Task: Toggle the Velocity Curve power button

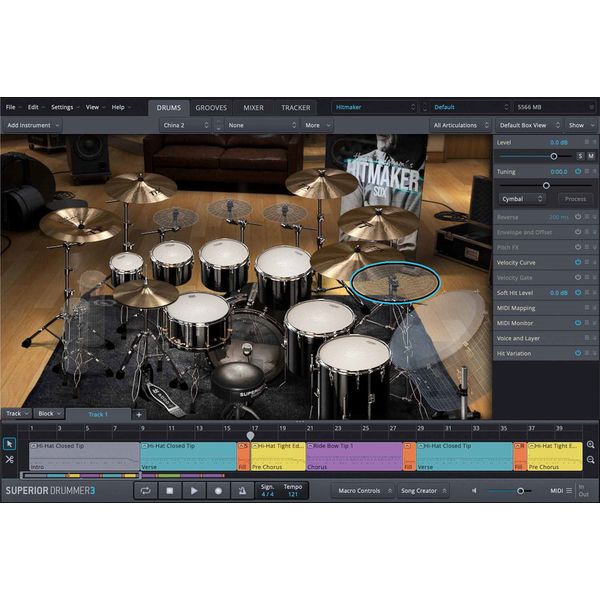Action: pos(578,262)
